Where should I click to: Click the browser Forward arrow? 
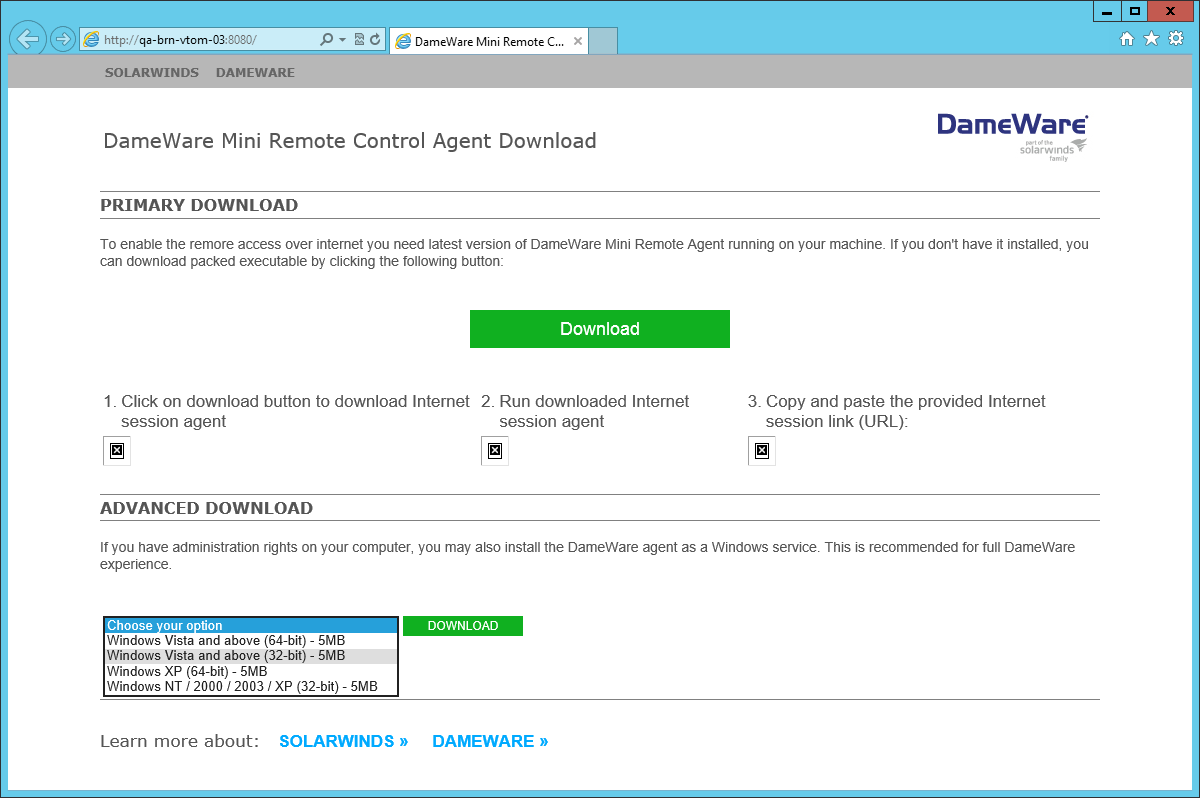coord(62,39)
